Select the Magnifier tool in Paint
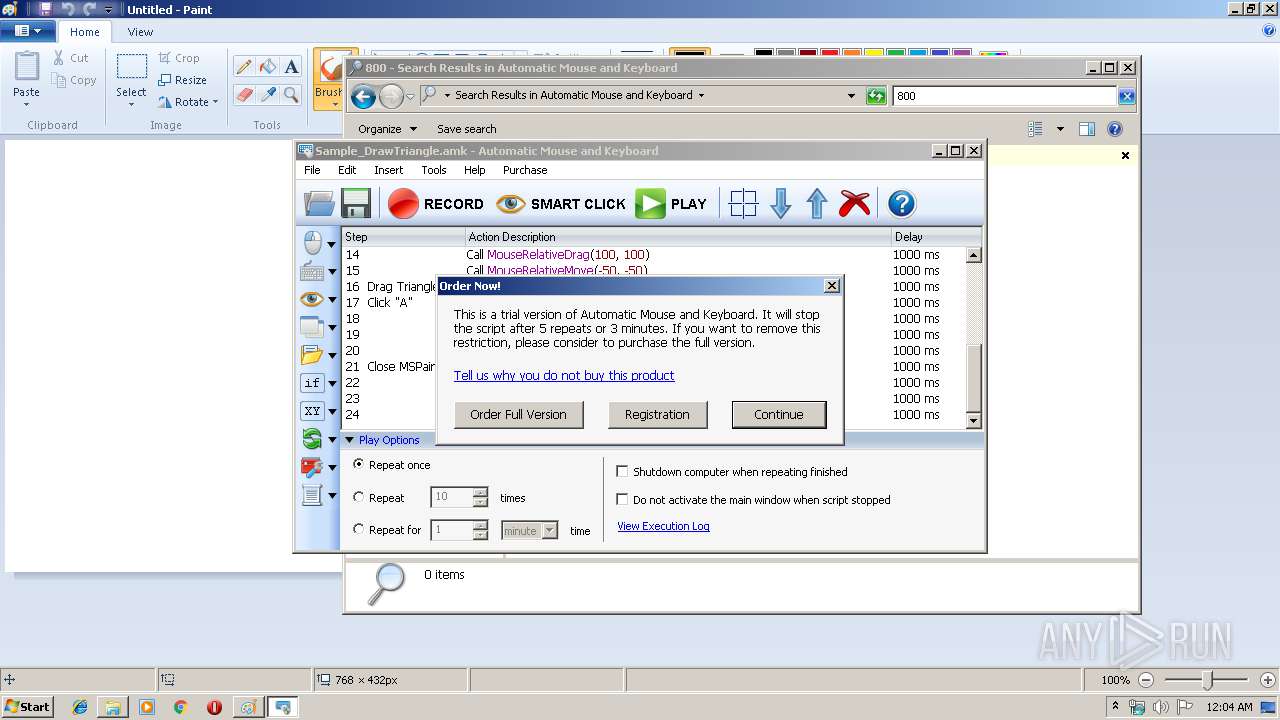The height and width of the screenshot is (720, 1280). pos(291,94)
